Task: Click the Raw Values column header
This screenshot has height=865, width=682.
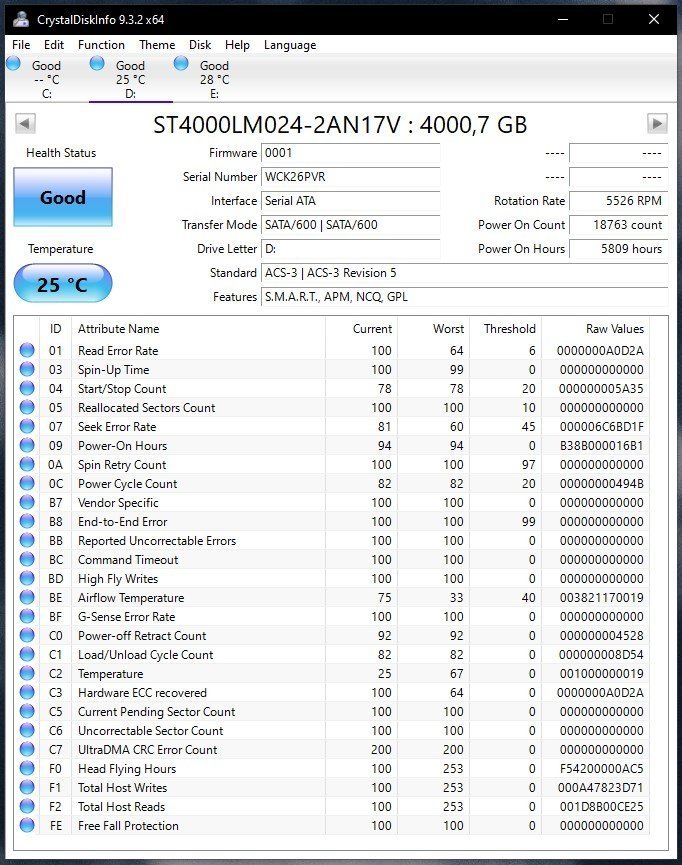Action: click(x=615, y=329)
